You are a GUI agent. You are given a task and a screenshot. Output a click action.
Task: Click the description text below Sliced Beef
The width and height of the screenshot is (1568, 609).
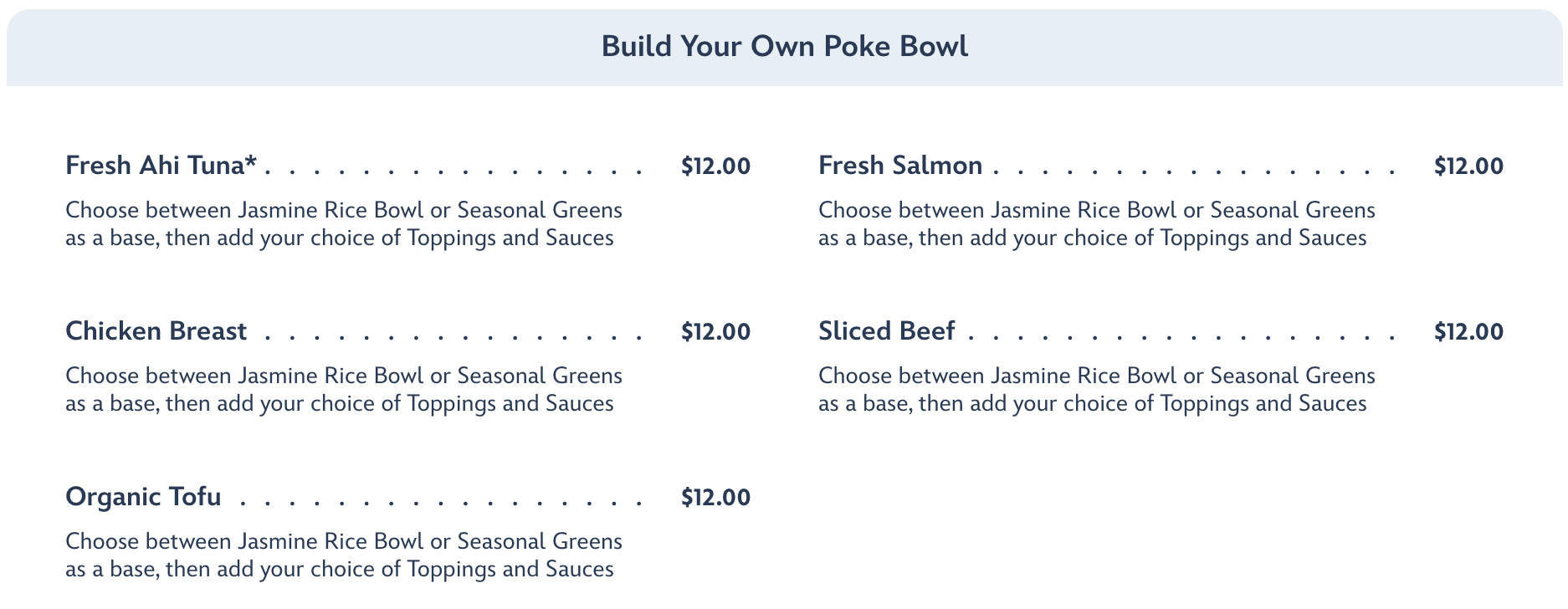coord(1096,390)
